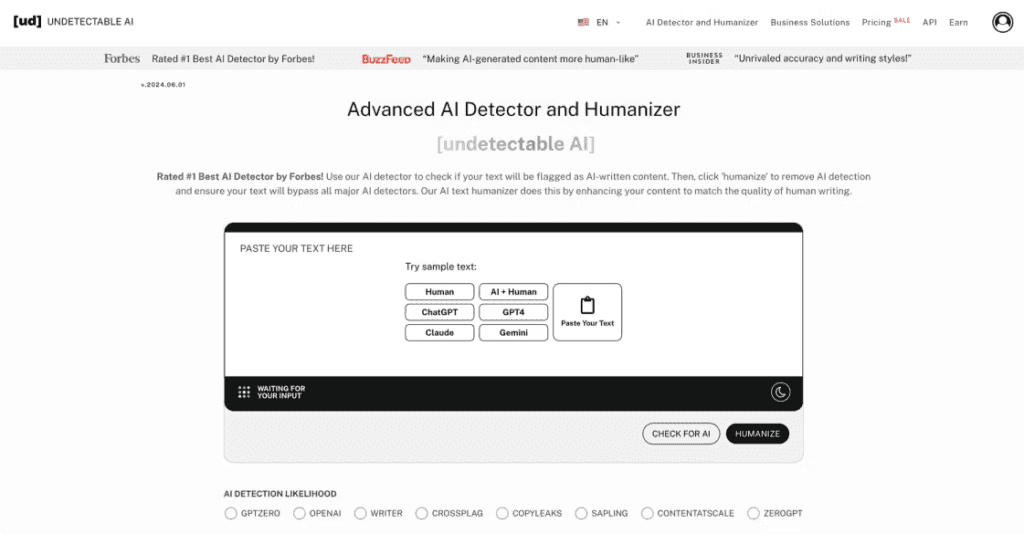
Task: Click the Advanced AI Detector and Humanizer heading
Action: point(513,109)
